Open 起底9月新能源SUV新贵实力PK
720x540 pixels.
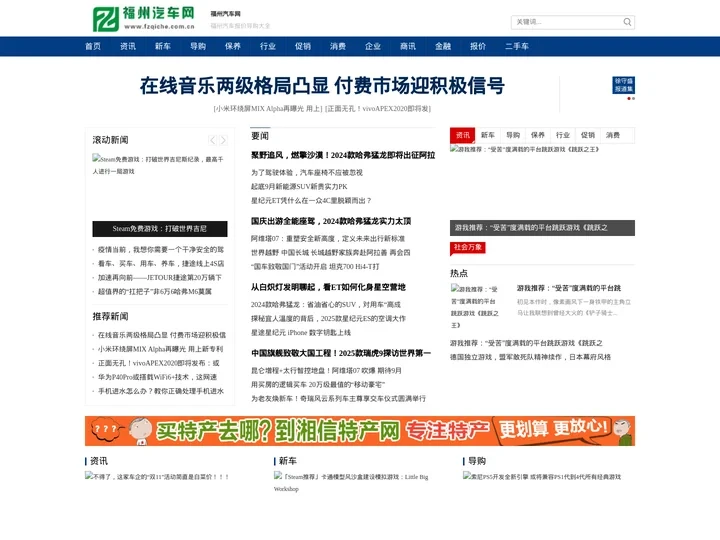pos(299,187)
